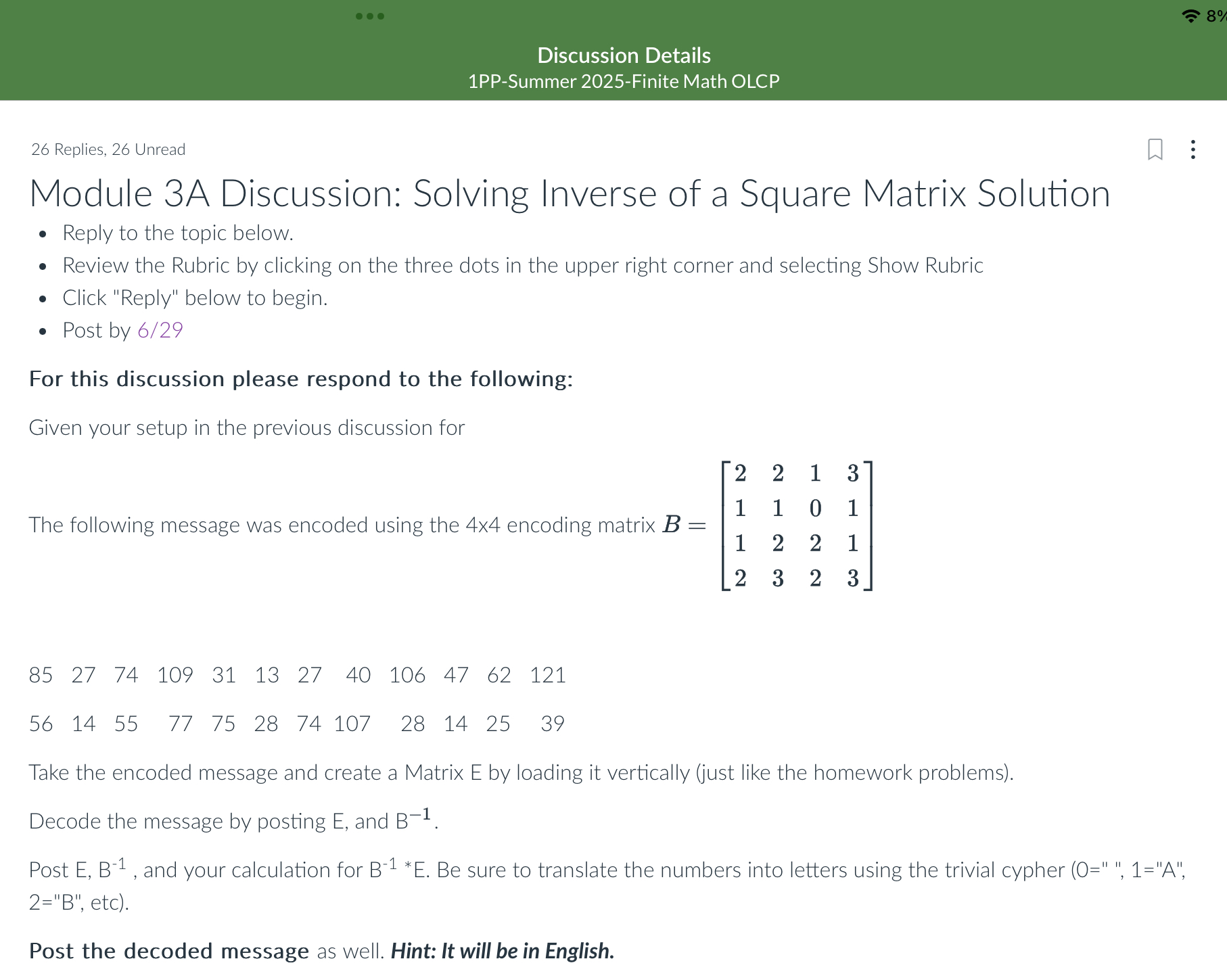Select the 'For this discussion' heading
The image size is (1227, 980).
tap(301, 379)
